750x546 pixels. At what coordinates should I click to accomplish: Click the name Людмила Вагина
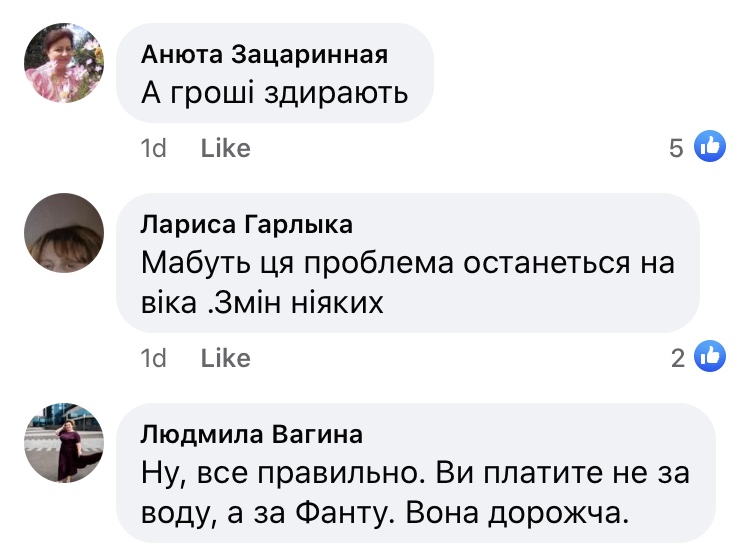tap(251, 434)
